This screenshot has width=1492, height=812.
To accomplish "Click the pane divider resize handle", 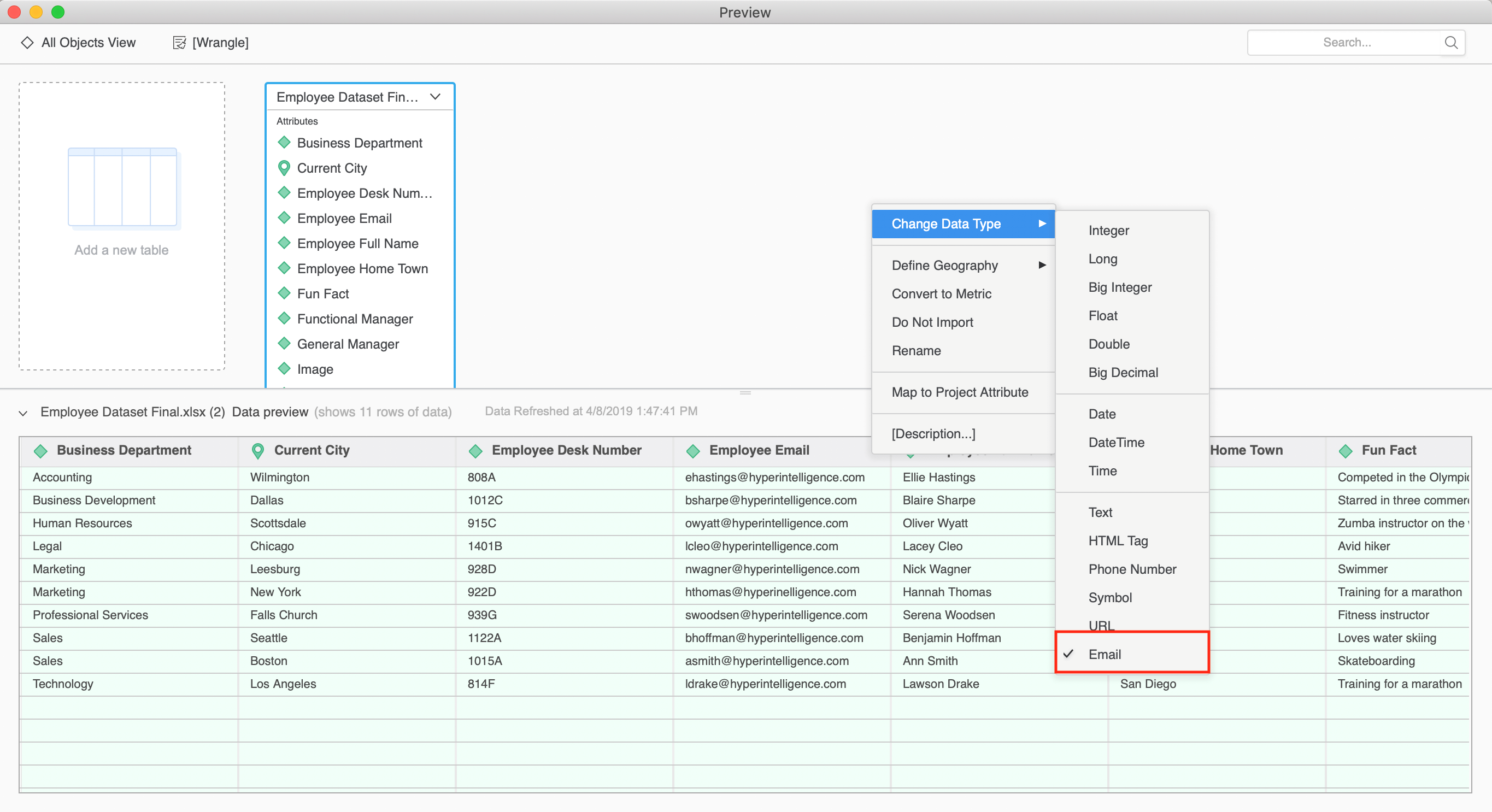I will coord(745,393).
